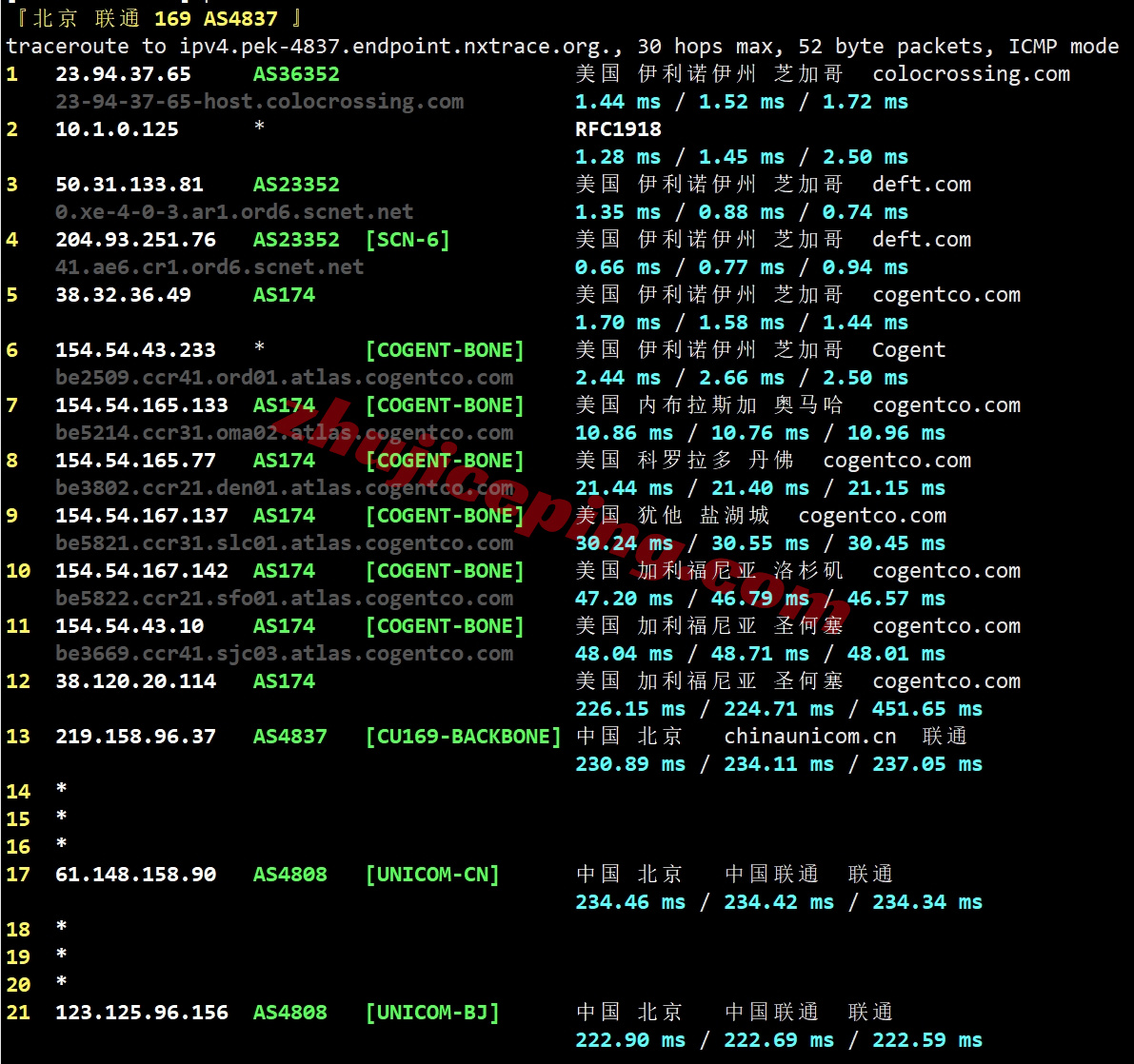Click hostname be3802.ccr21.den01.atlas.cogentco.com
This screenshot has height=1064, width=1134.
point(285,488)
